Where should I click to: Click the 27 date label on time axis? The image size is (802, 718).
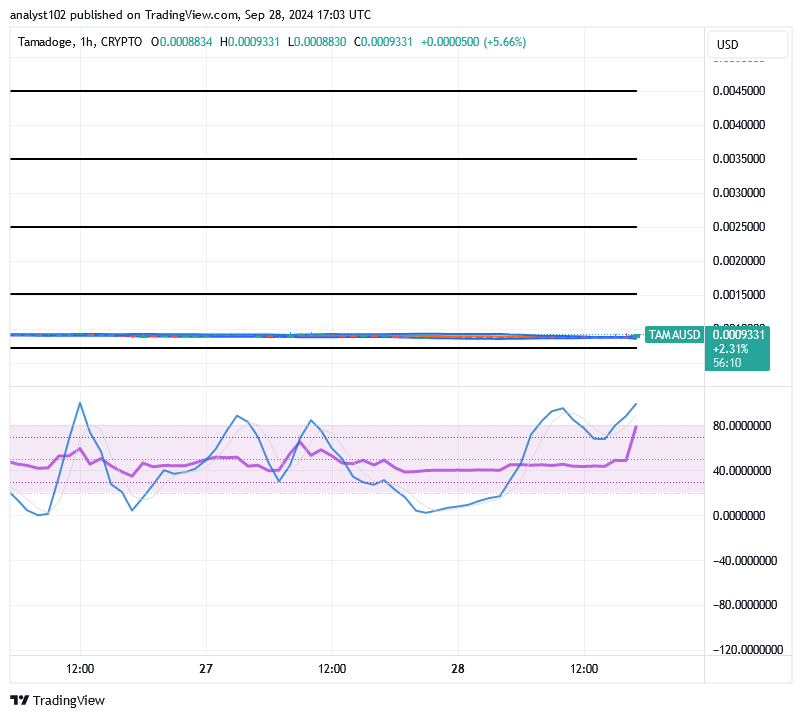206,668
